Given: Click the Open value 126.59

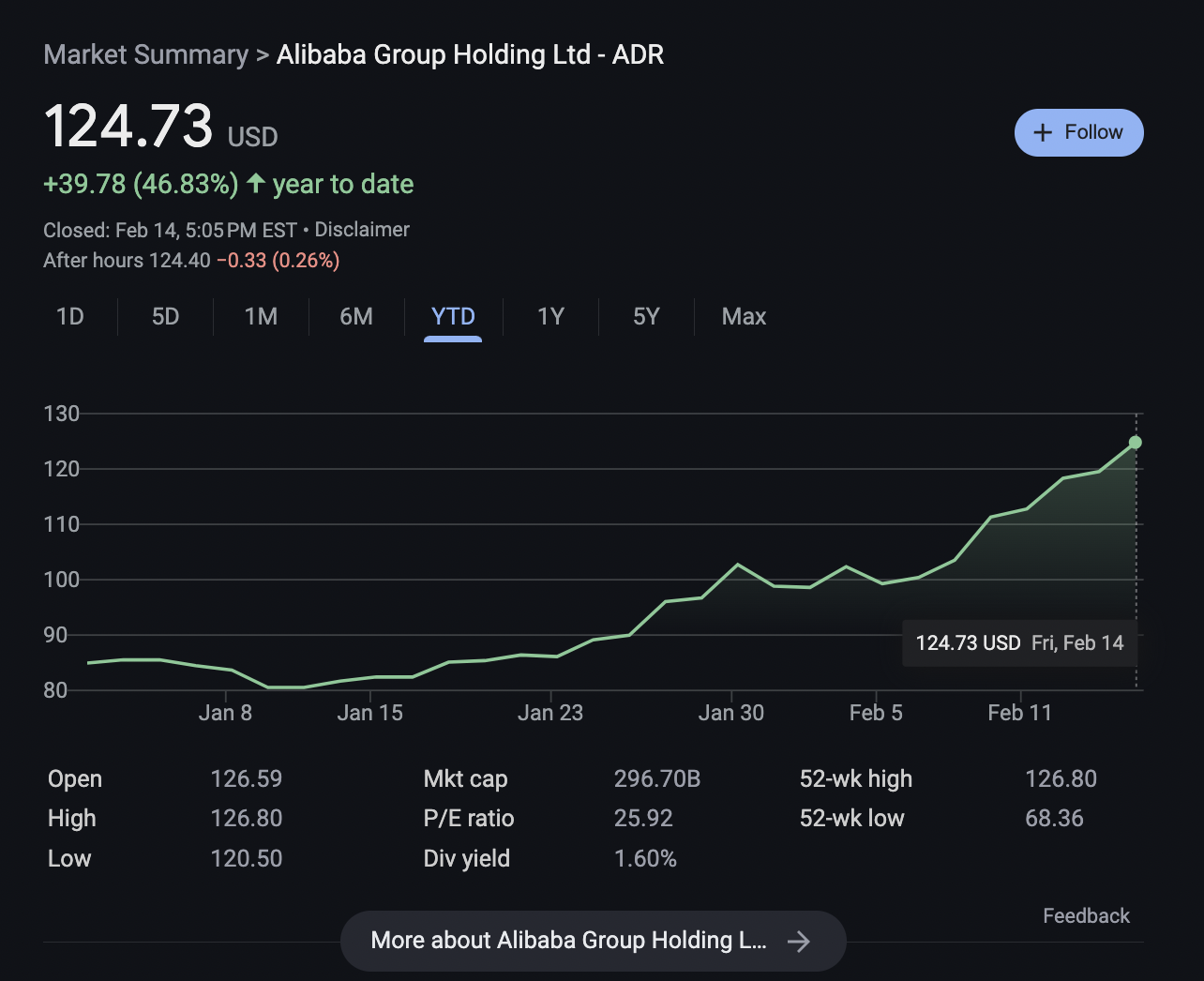Looking at the screenshot, I should [x=246, y=778].
